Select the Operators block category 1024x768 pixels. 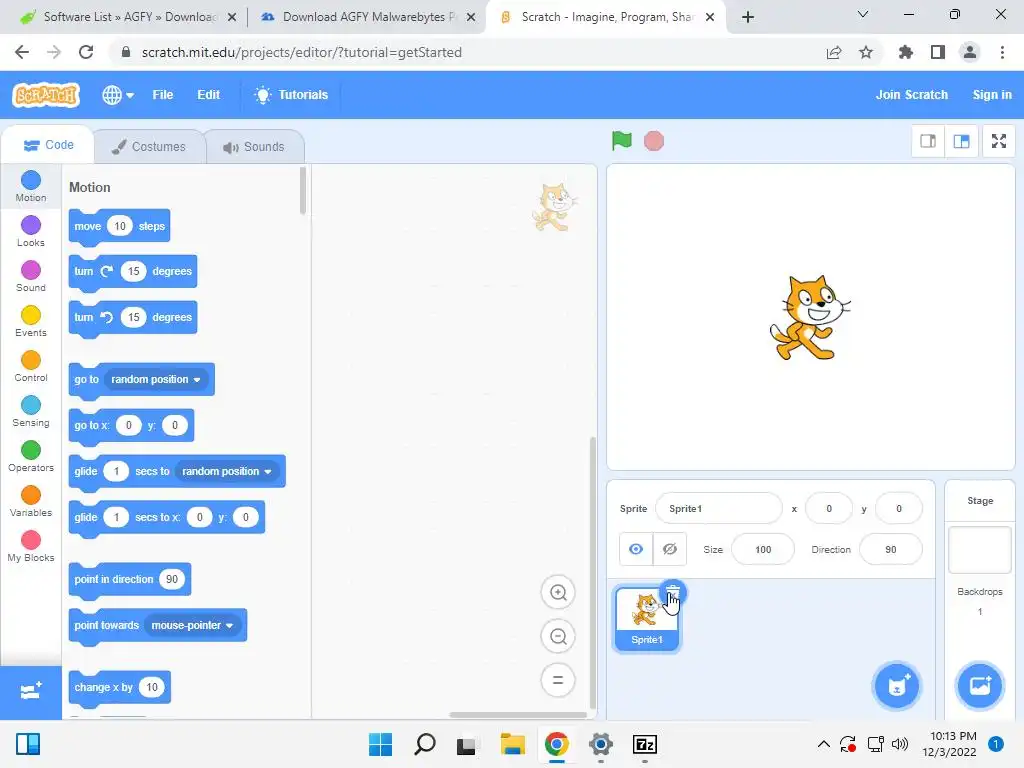(31, 457)
